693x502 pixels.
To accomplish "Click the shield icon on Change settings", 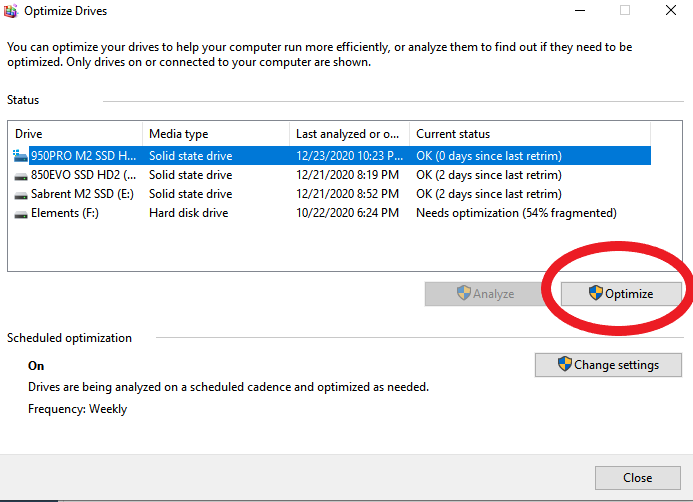I will point(564,364).
